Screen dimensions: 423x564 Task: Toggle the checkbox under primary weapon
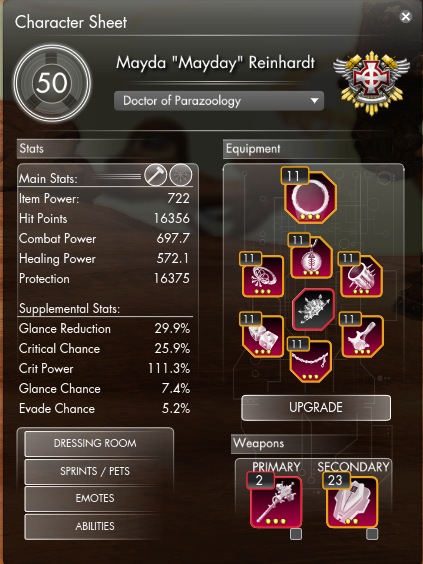(296, 534)
